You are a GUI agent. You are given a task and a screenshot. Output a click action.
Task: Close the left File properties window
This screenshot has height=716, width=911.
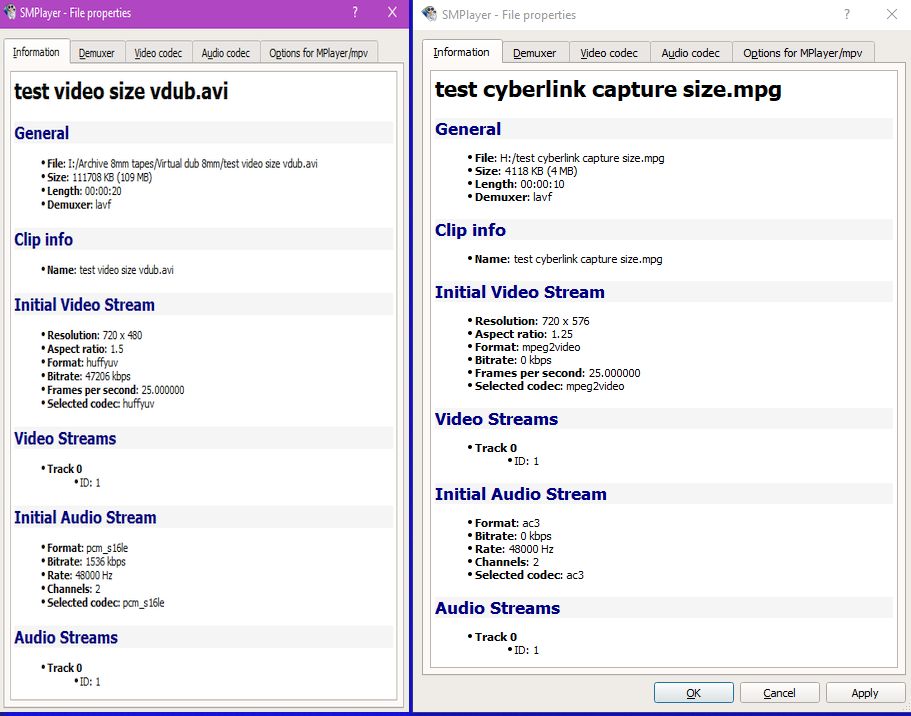point(393,12)
